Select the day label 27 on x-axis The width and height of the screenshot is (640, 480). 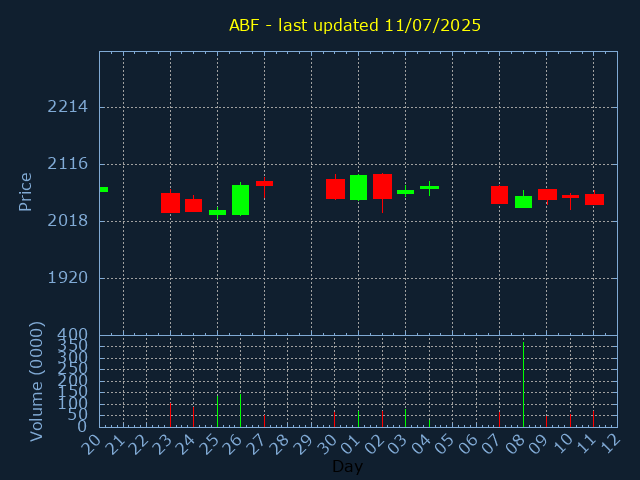click(256, 444)
